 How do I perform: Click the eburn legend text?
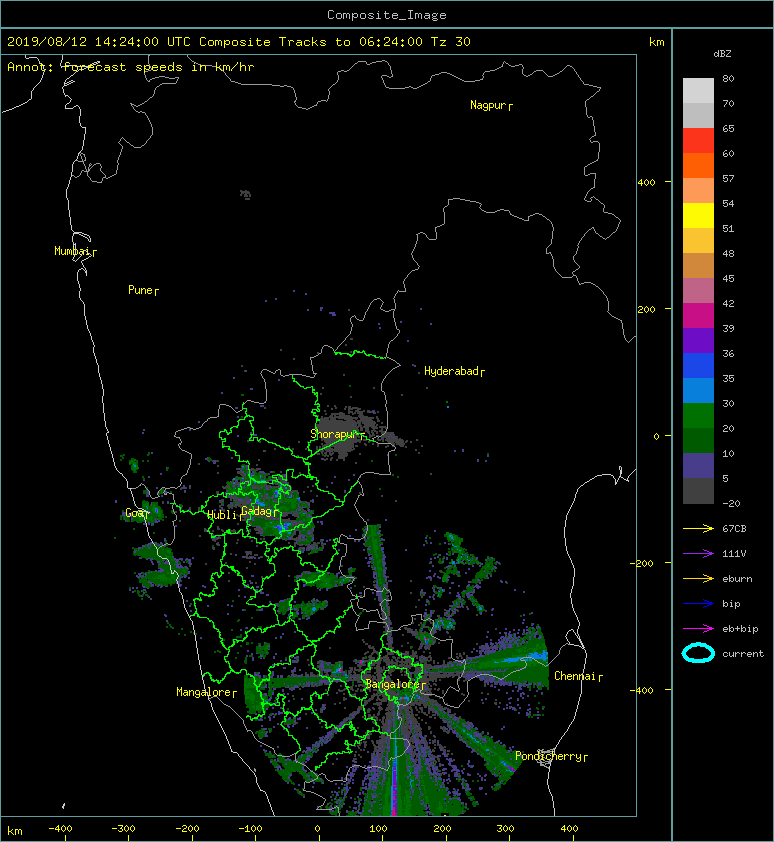click(x=737, y=578)
